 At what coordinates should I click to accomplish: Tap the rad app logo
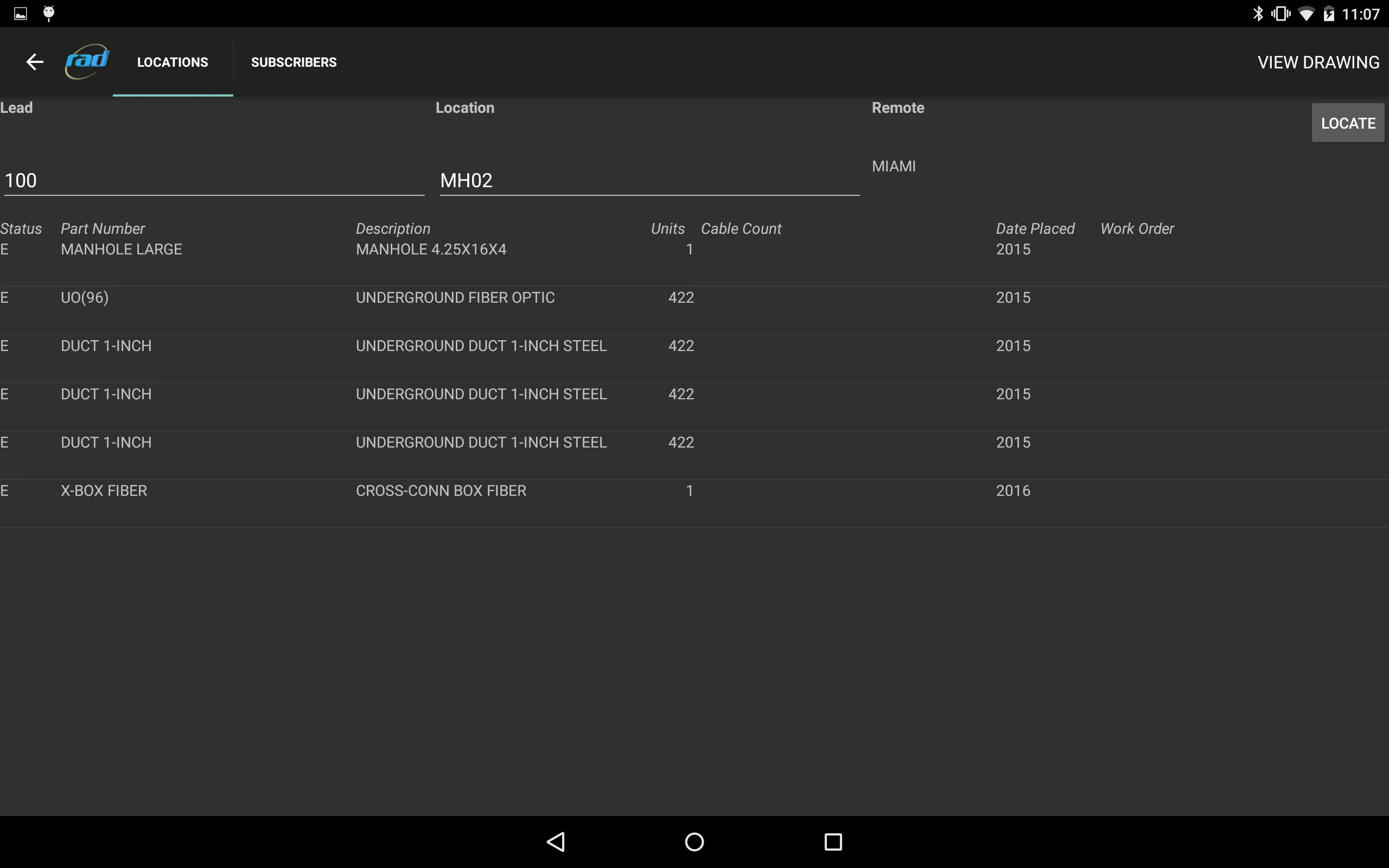click(x=87, y=61)
